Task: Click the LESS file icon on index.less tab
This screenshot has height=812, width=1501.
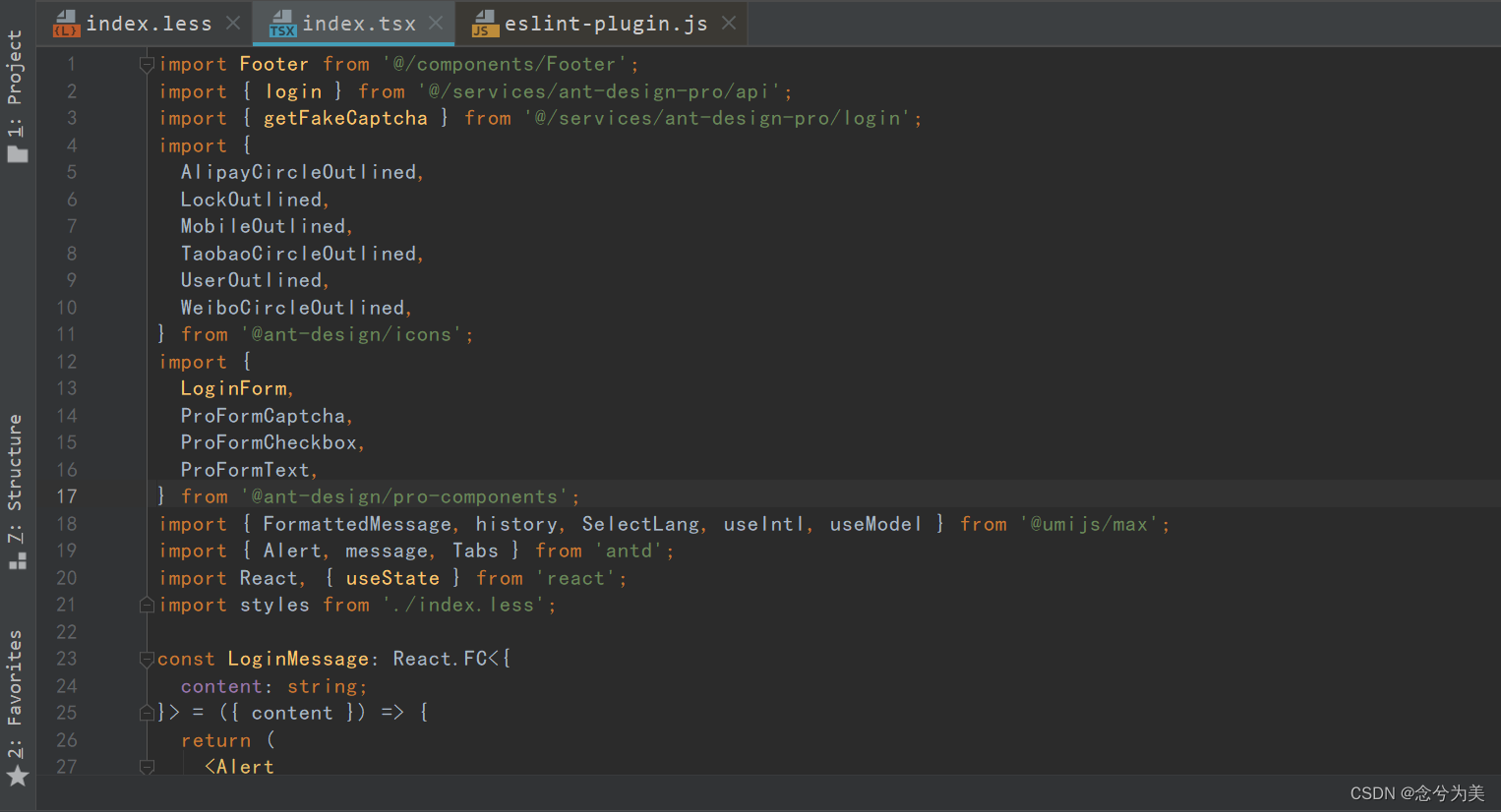Action: 66,24
